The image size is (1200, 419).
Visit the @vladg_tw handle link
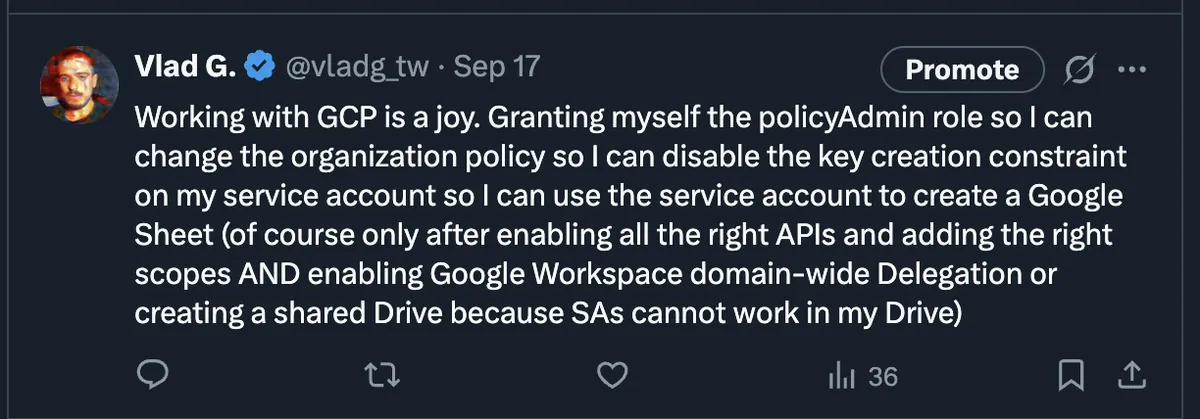(358, 67)
